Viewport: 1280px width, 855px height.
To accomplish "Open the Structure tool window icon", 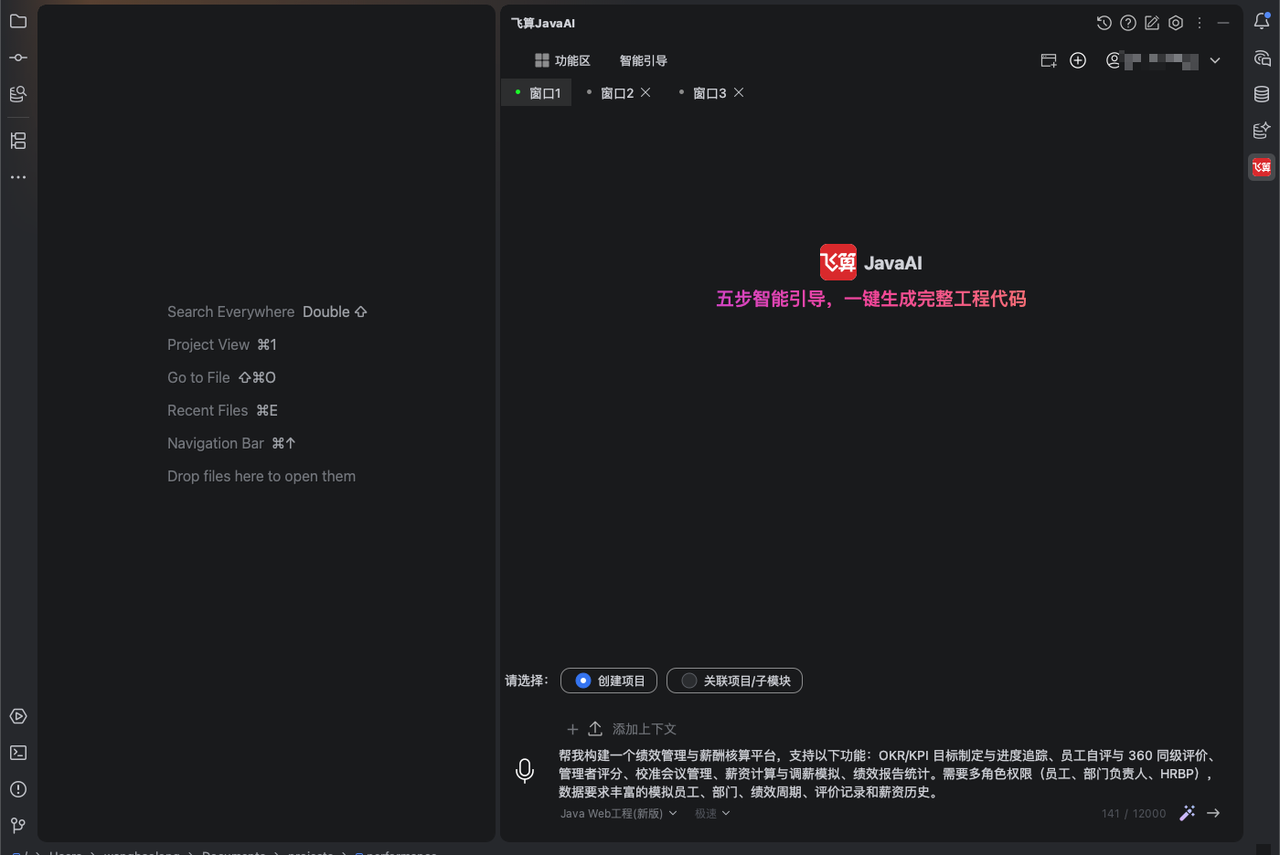I will point(18,141).
